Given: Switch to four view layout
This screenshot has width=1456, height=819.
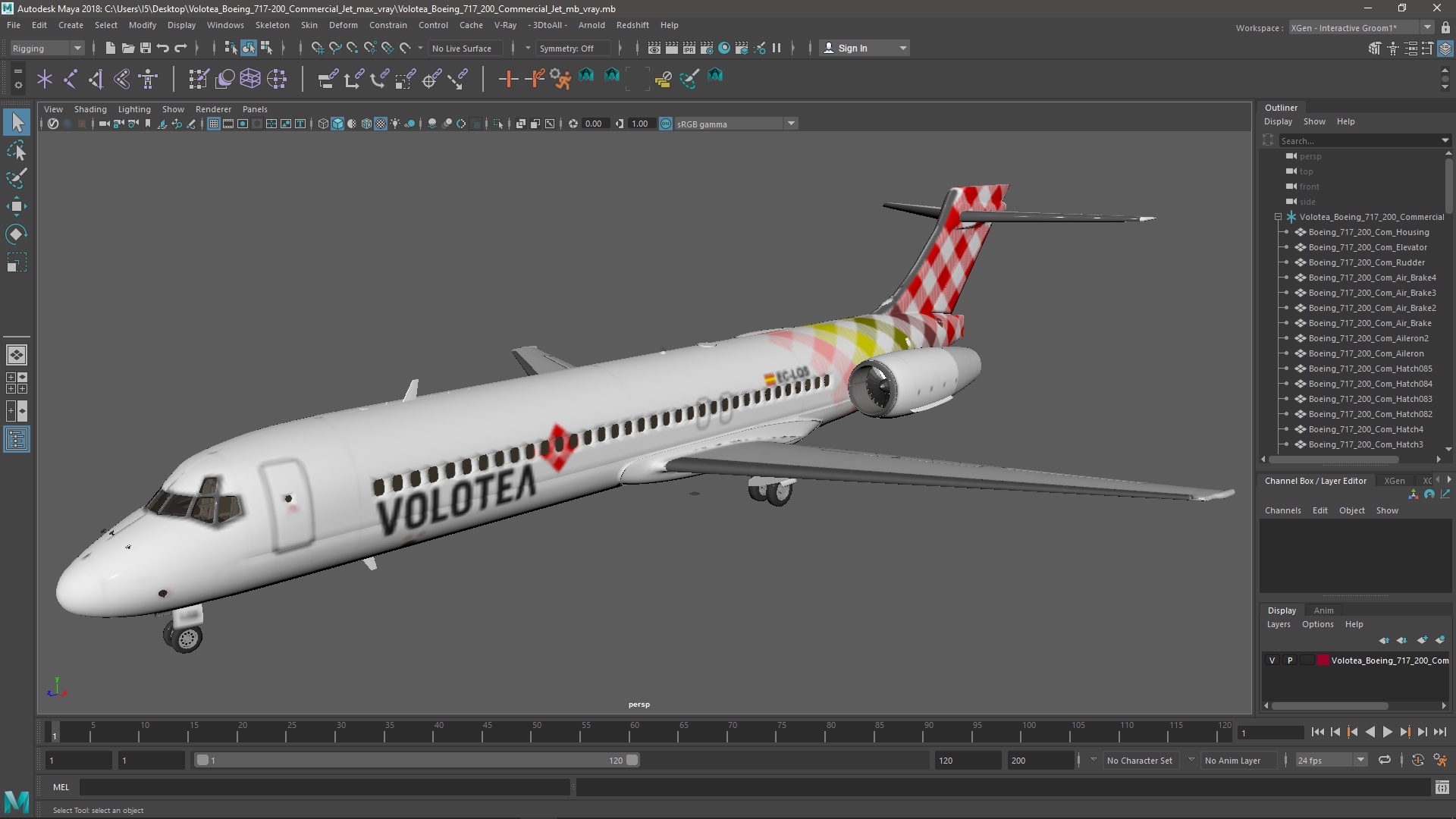Looking at the screenshot, I should 17,382.
